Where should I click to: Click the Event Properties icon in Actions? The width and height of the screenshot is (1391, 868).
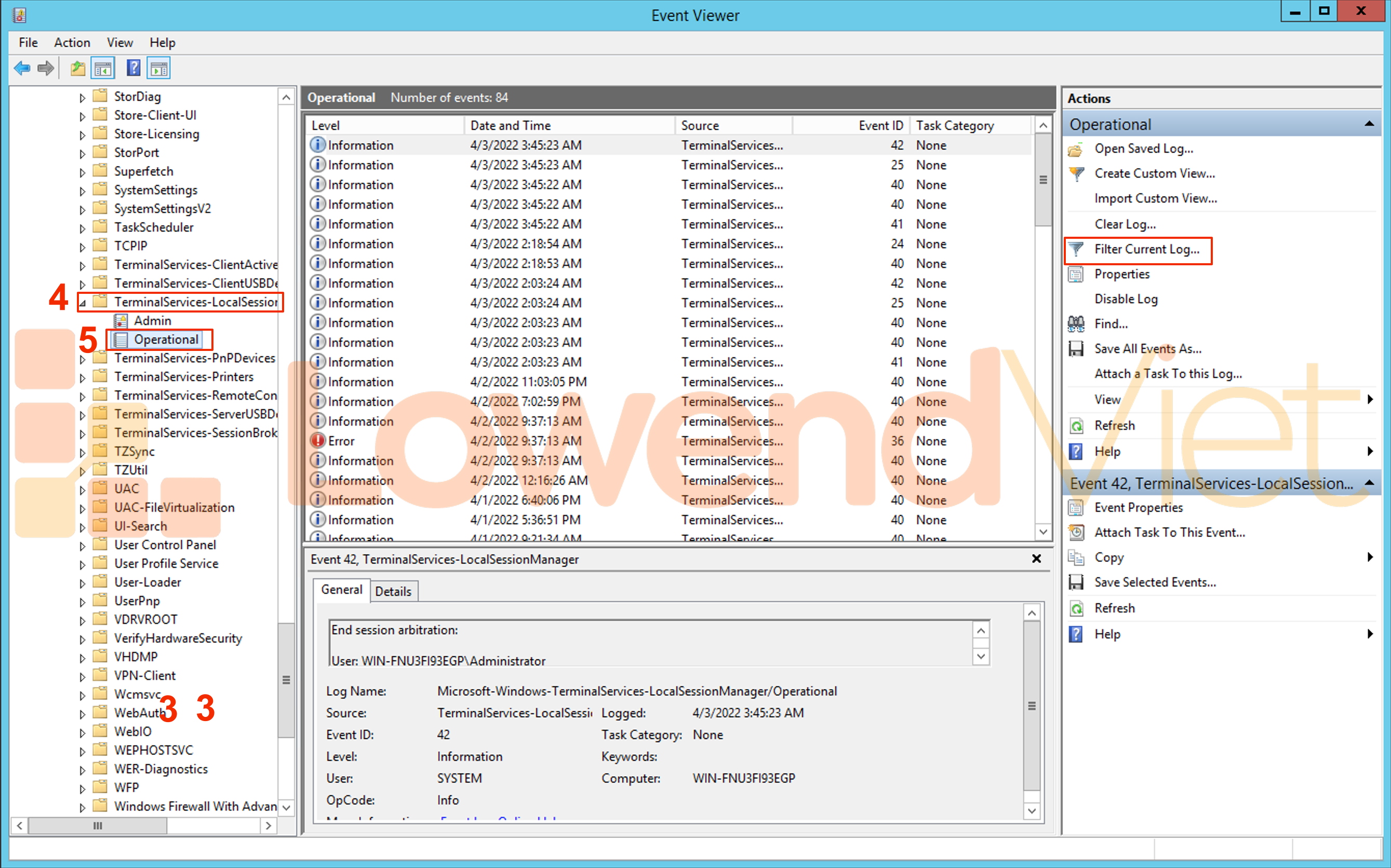click(1076, 508)
